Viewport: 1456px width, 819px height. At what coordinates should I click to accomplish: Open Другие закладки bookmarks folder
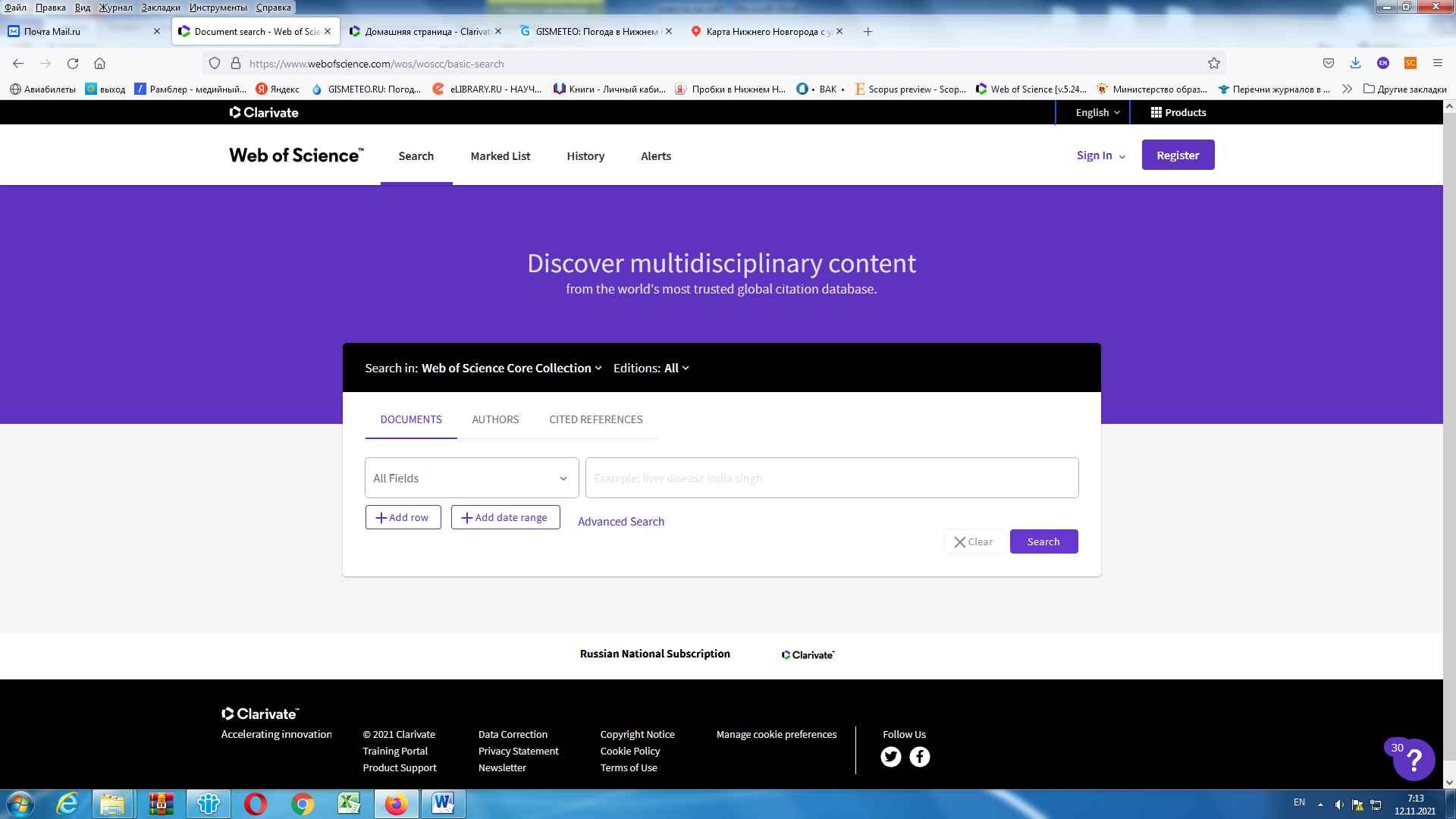pos(1404,89)
